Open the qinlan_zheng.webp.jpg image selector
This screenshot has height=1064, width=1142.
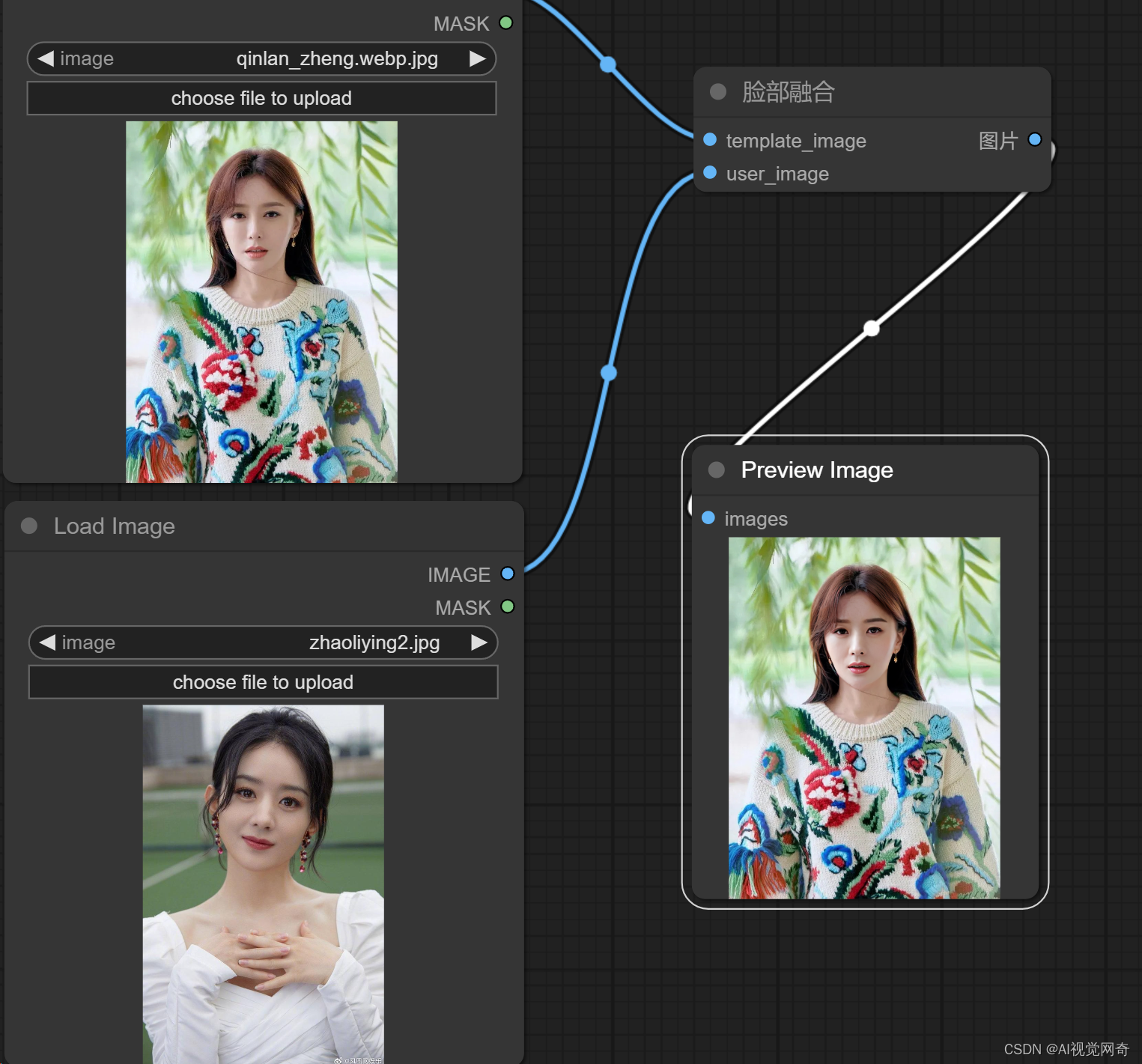(261, 58)
